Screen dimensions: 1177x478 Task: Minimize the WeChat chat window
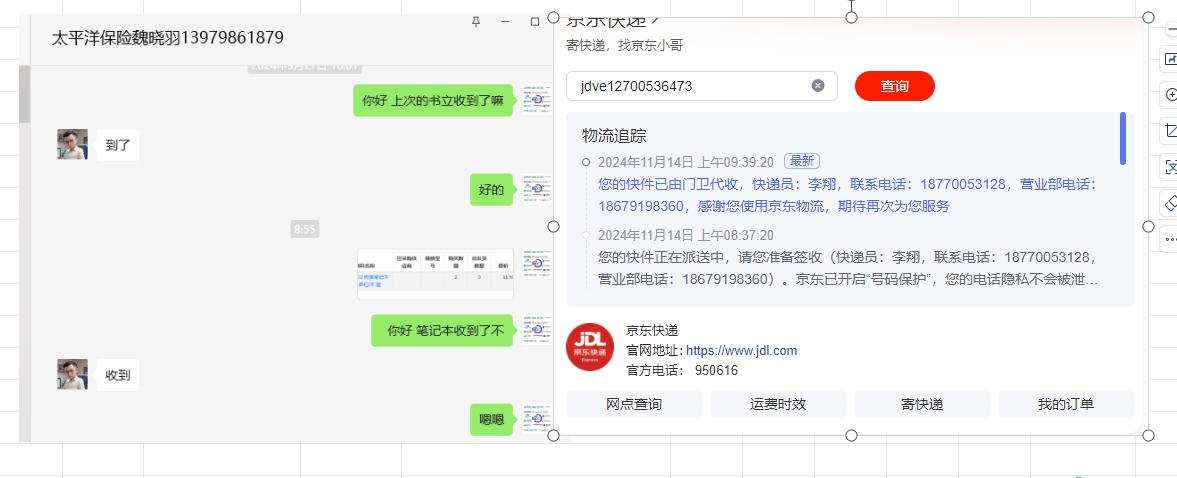504,22
